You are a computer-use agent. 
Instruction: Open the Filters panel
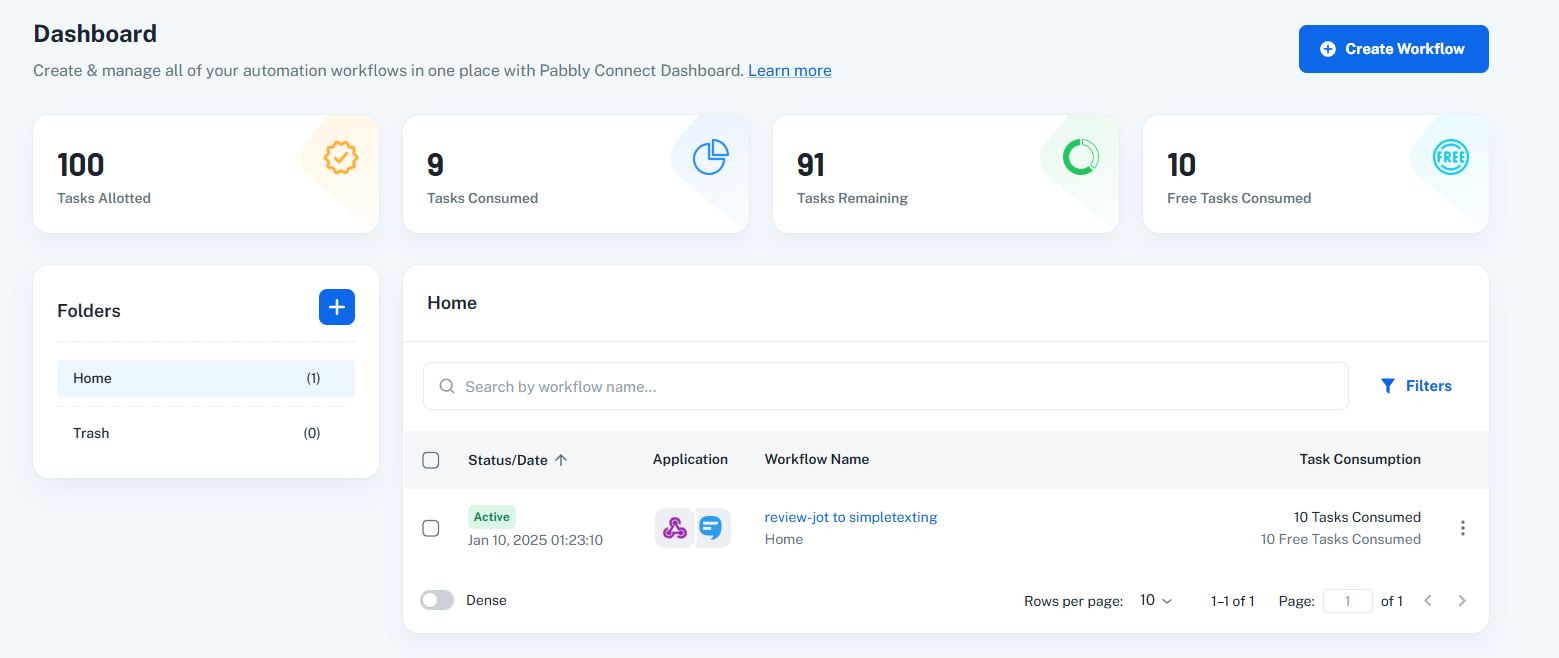pyautogui.click(x=1415, y=386)
